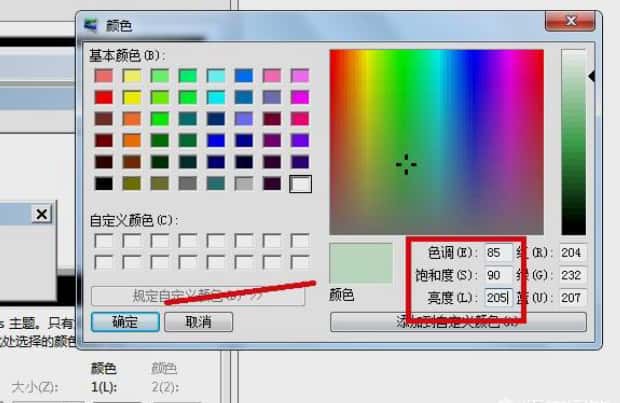620x403 pixels.
Task: Click the 基本颜色 (B) label
Action: tap(127, 56)
